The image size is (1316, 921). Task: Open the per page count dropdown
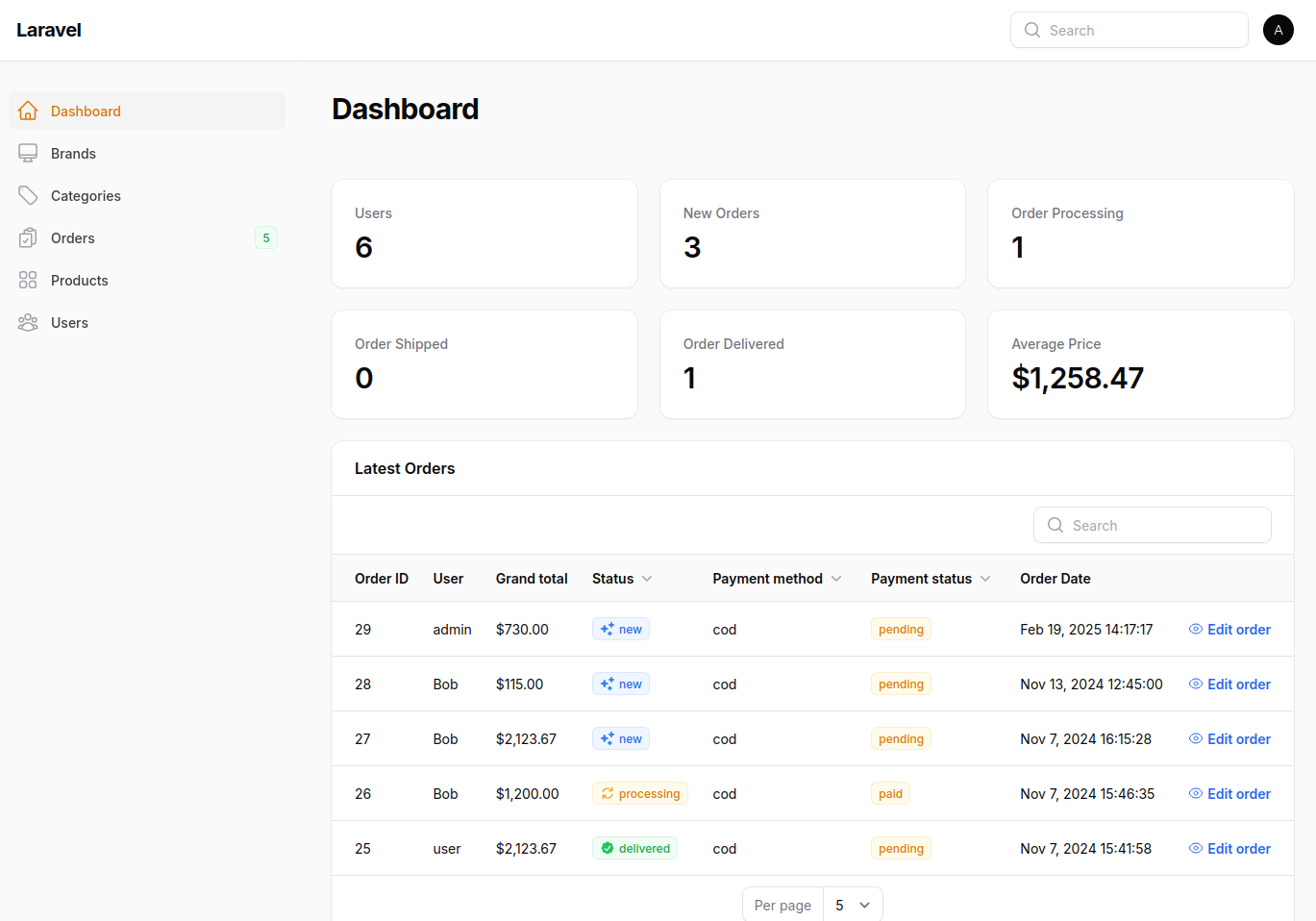pos(853,905)
